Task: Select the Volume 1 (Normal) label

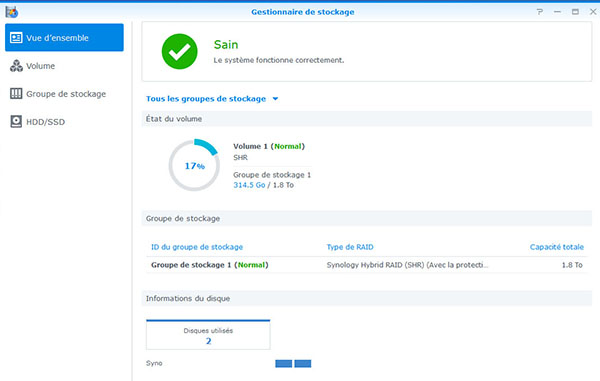Action: (269, 146)
